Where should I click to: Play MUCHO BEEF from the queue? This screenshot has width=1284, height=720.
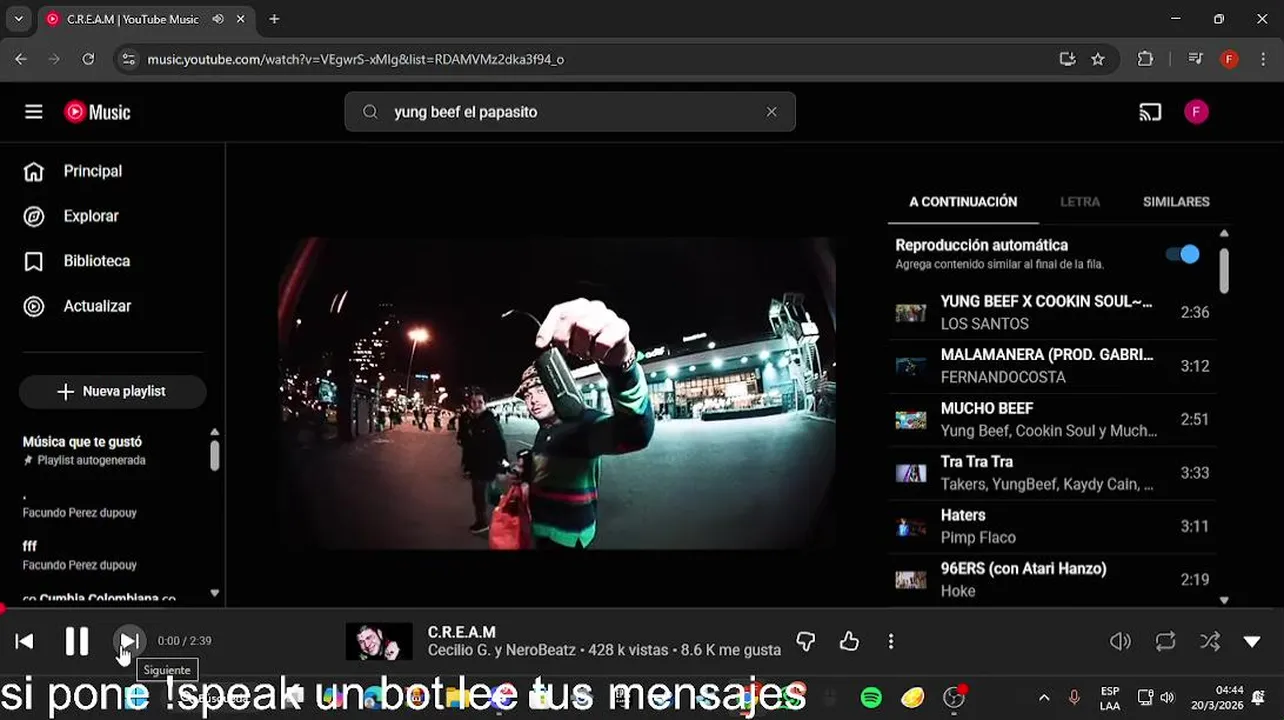coord(1053,419)
